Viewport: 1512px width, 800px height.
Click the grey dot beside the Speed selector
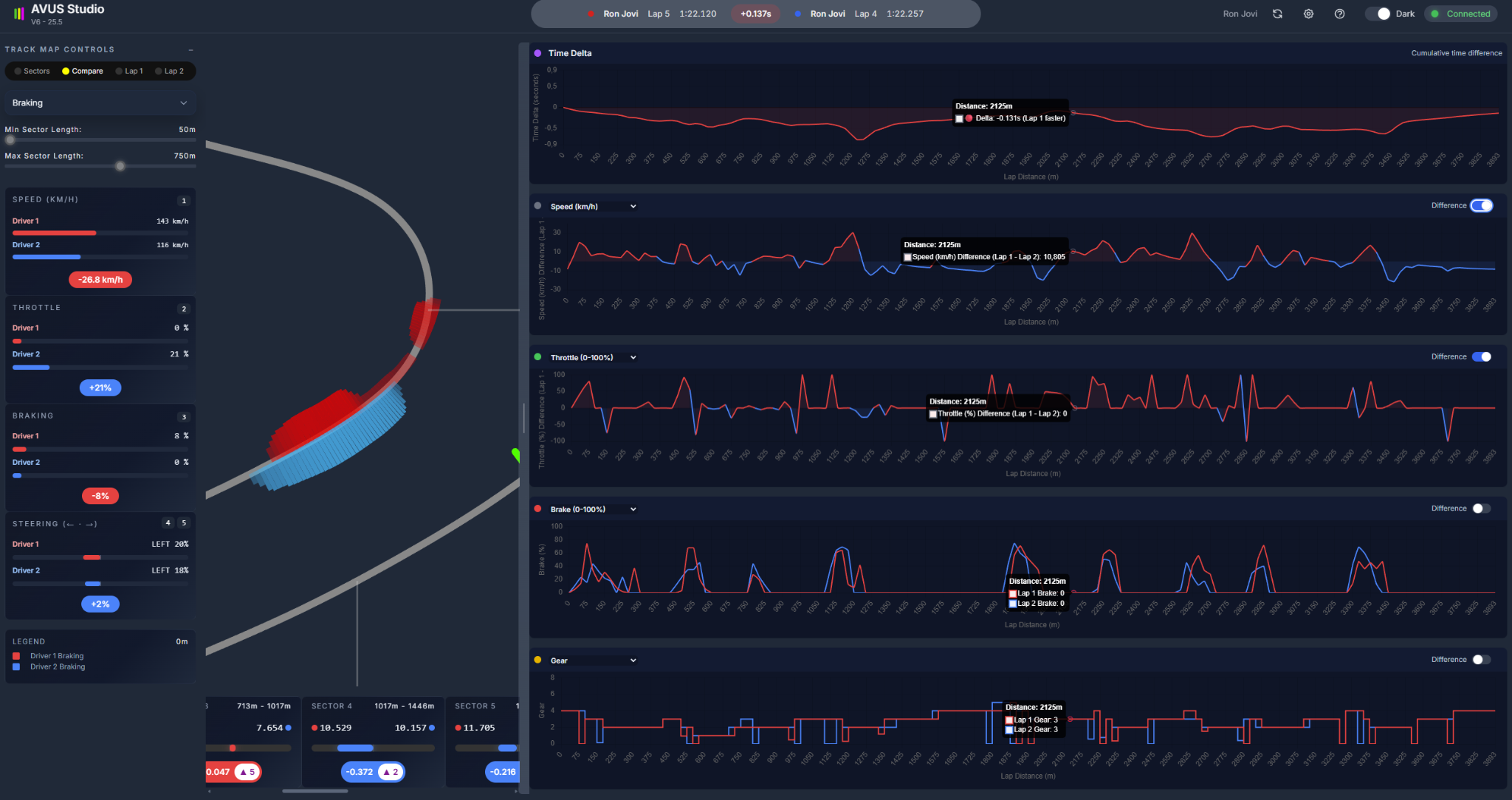click(537, 206)
